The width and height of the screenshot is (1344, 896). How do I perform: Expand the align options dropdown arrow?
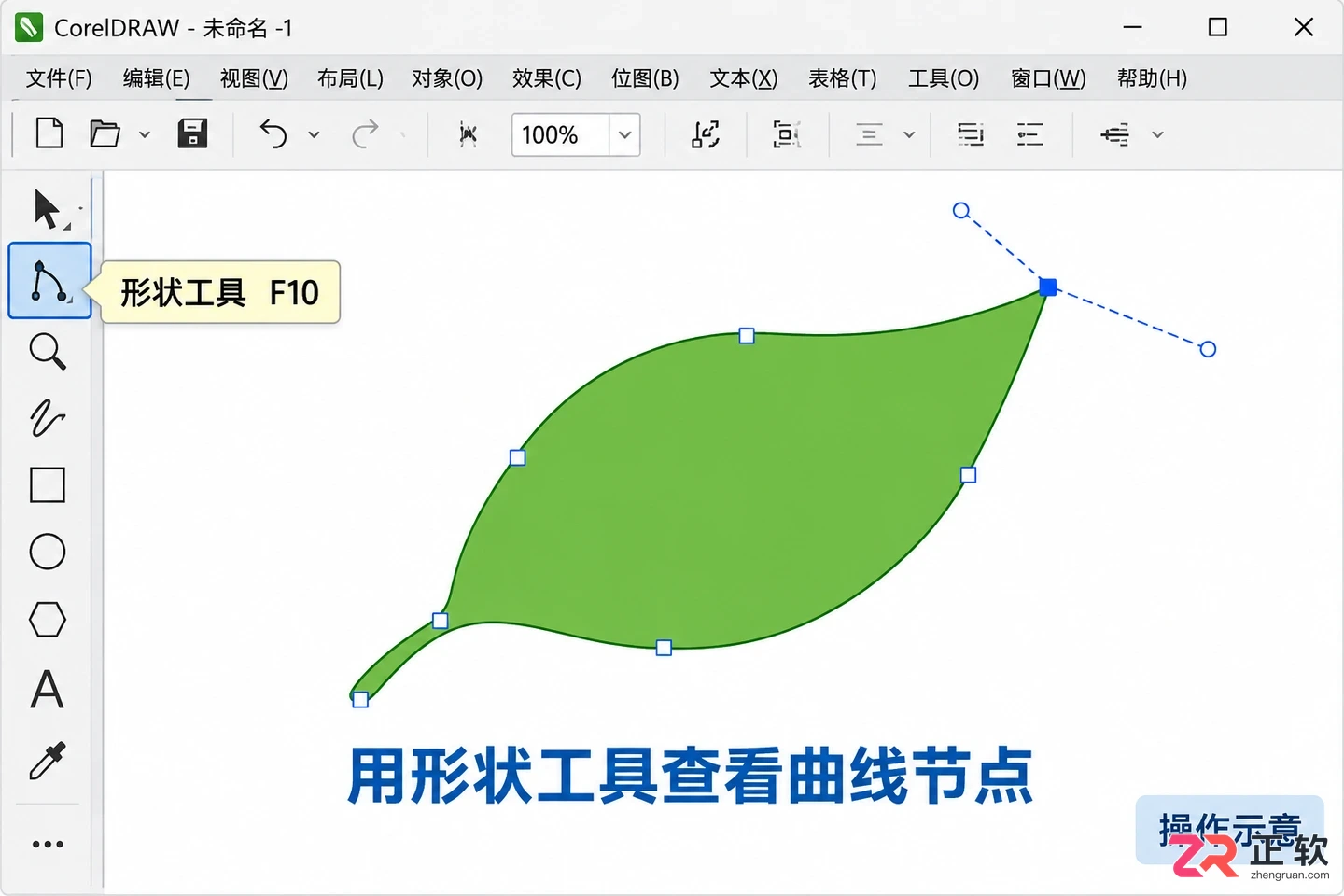[x=909, y=134]
